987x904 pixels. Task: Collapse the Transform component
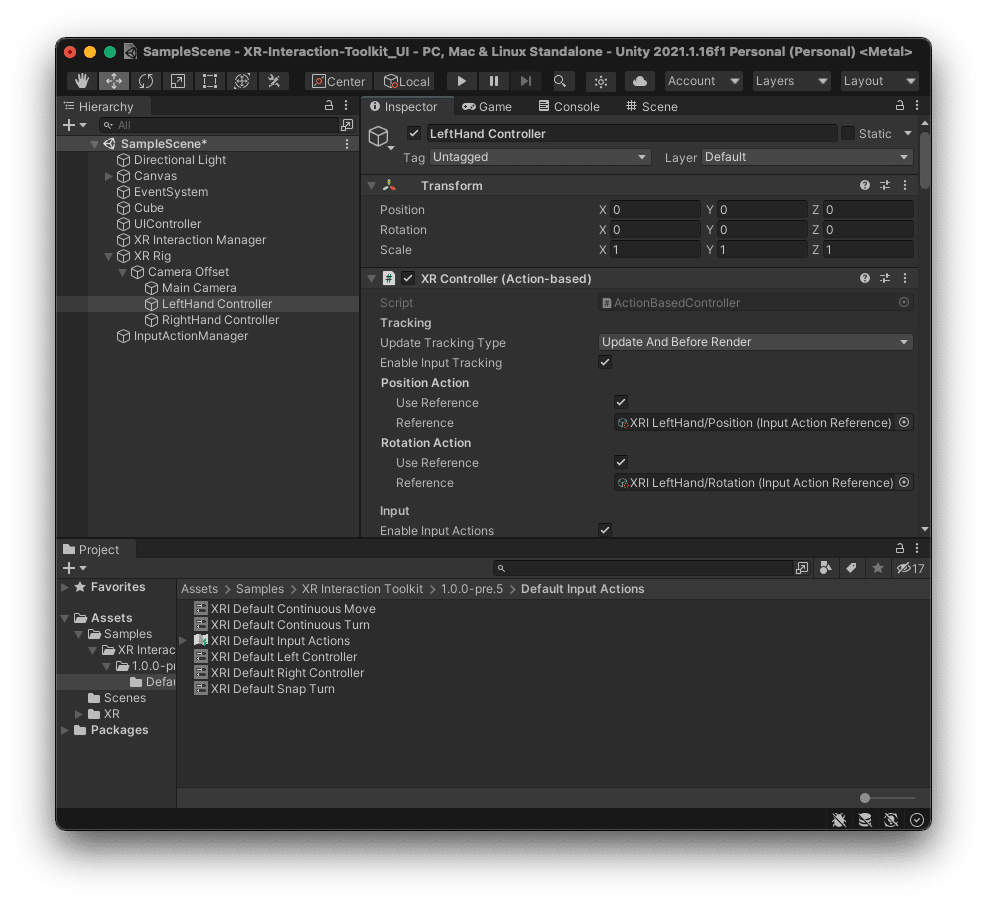pyautogui.click(x=371, y=186)
